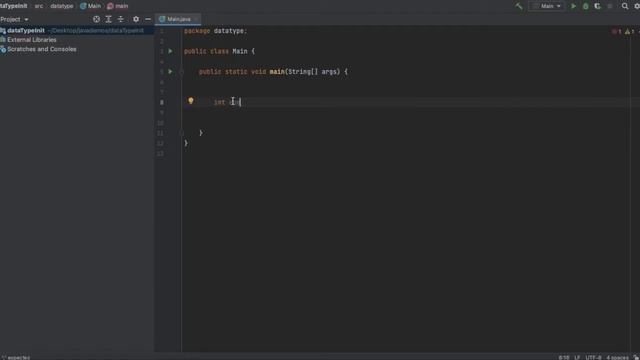
Task: Open Project panel options gear
Action: click(x=136, y=19)
